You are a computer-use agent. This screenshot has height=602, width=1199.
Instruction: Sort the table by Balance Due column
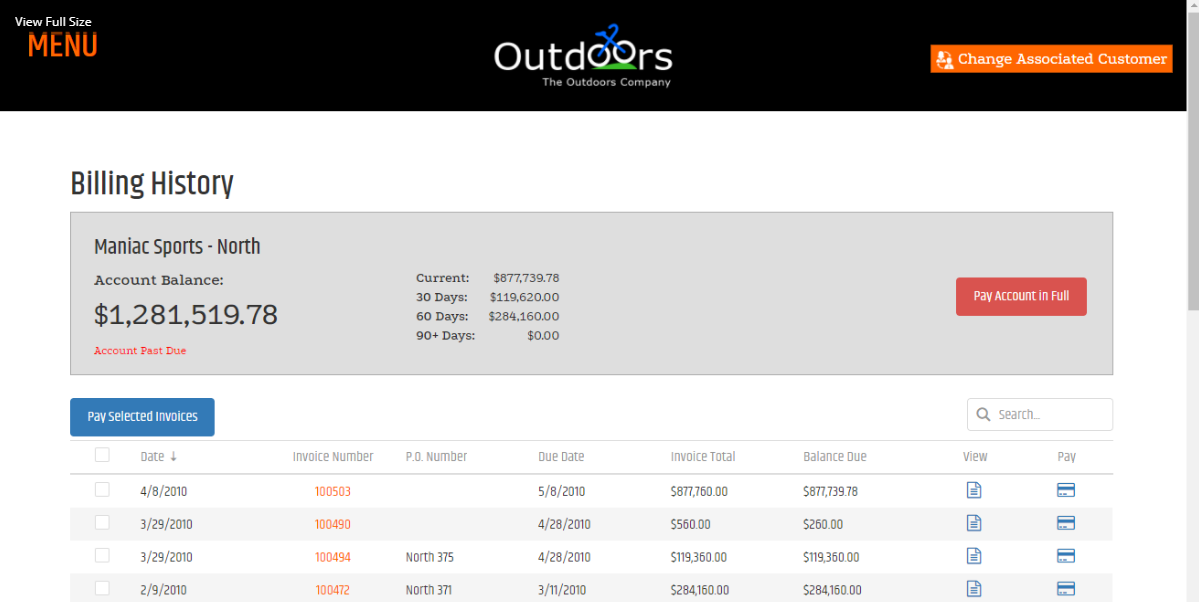pos(834,457)
